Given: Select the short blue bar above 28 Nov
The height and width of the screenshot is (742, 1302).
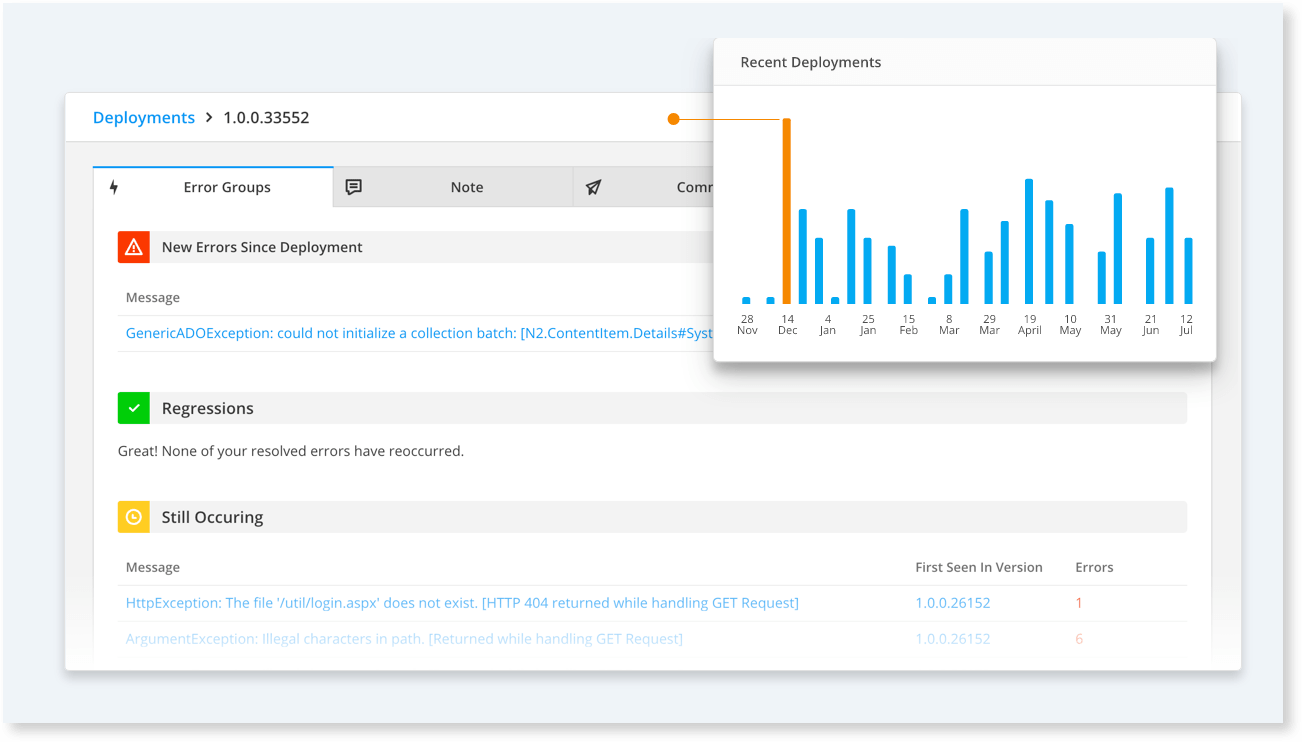Looking at the screenshot, I should pyautogui.click(x=746, y=300).
